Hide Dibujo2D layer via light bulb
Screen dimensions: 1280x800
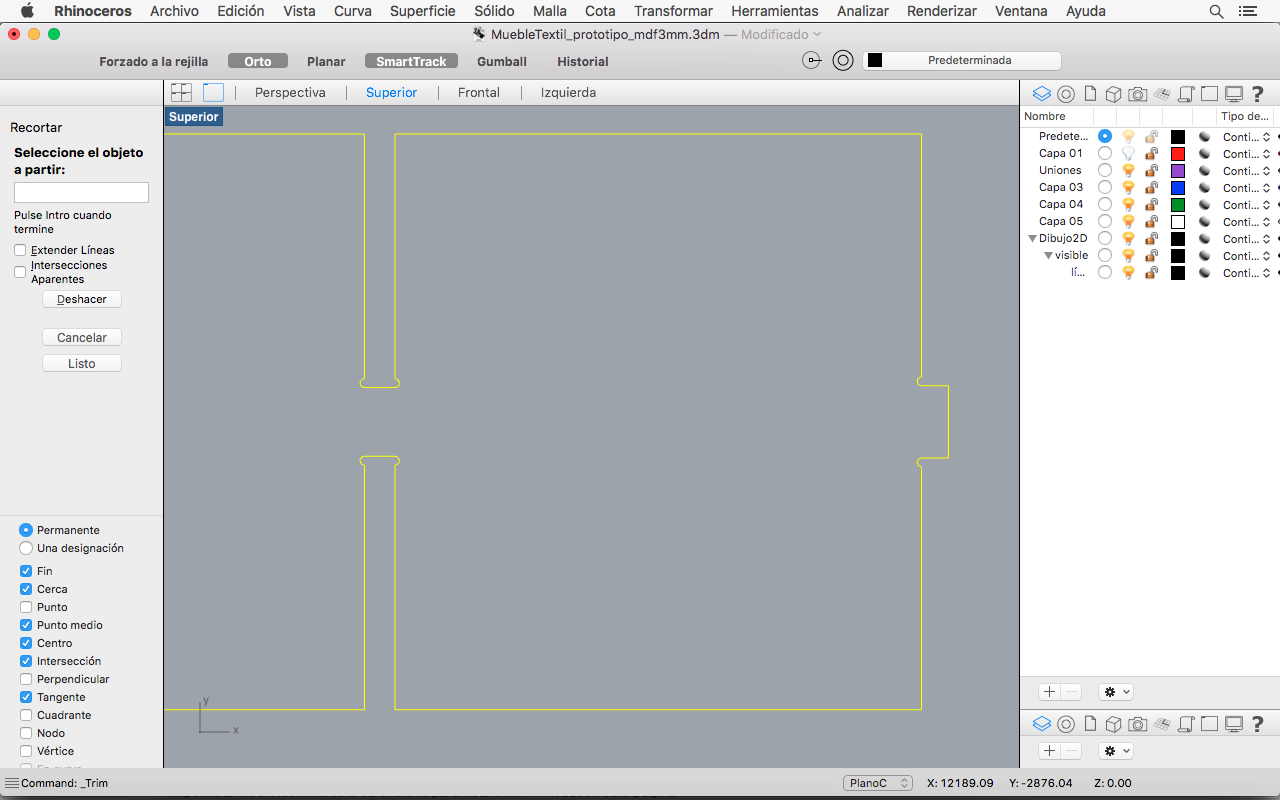pyautogui.click(x=1128, y=238)
